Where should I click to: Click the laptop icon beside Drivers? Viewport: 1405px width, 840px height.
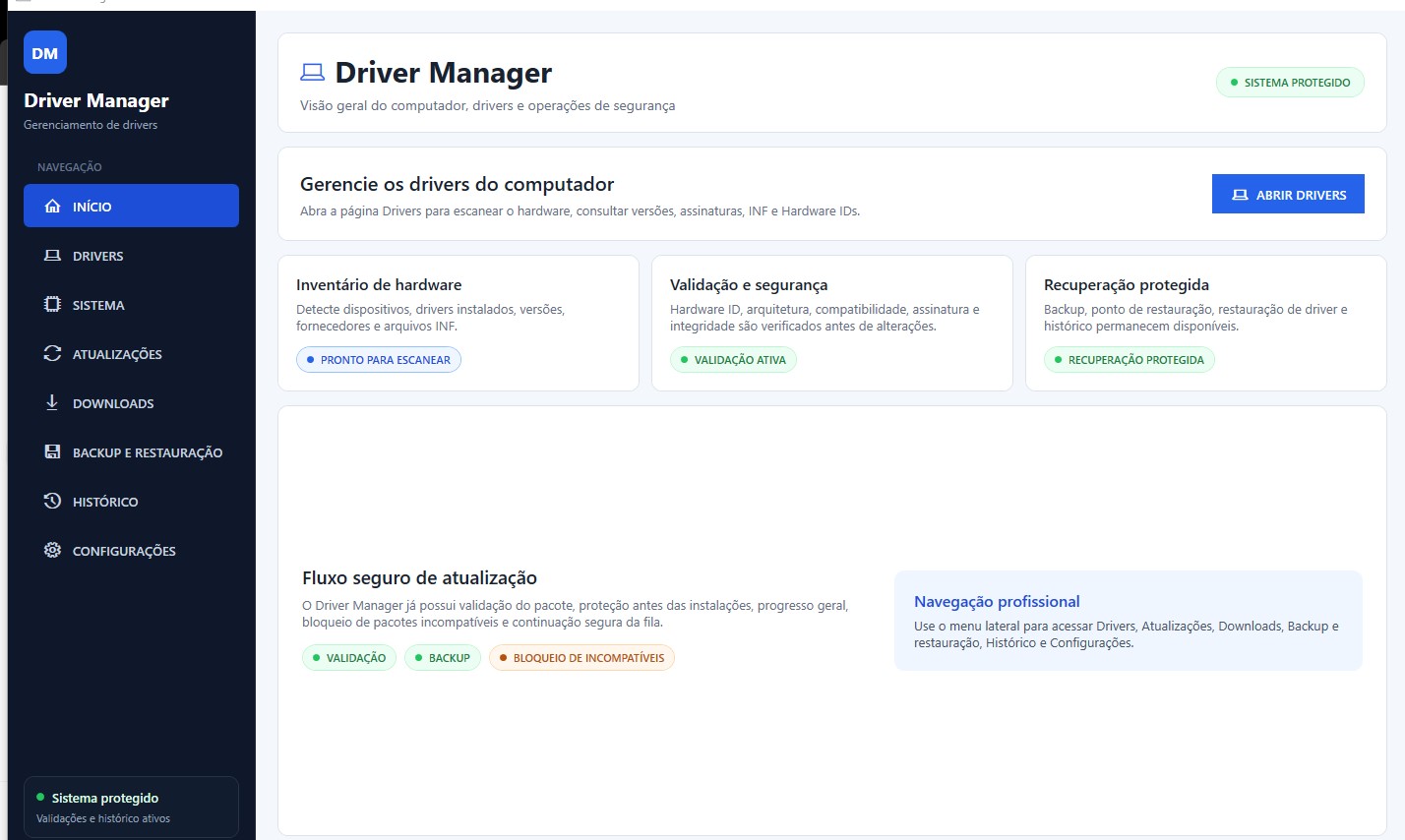(x=53, y=256)
